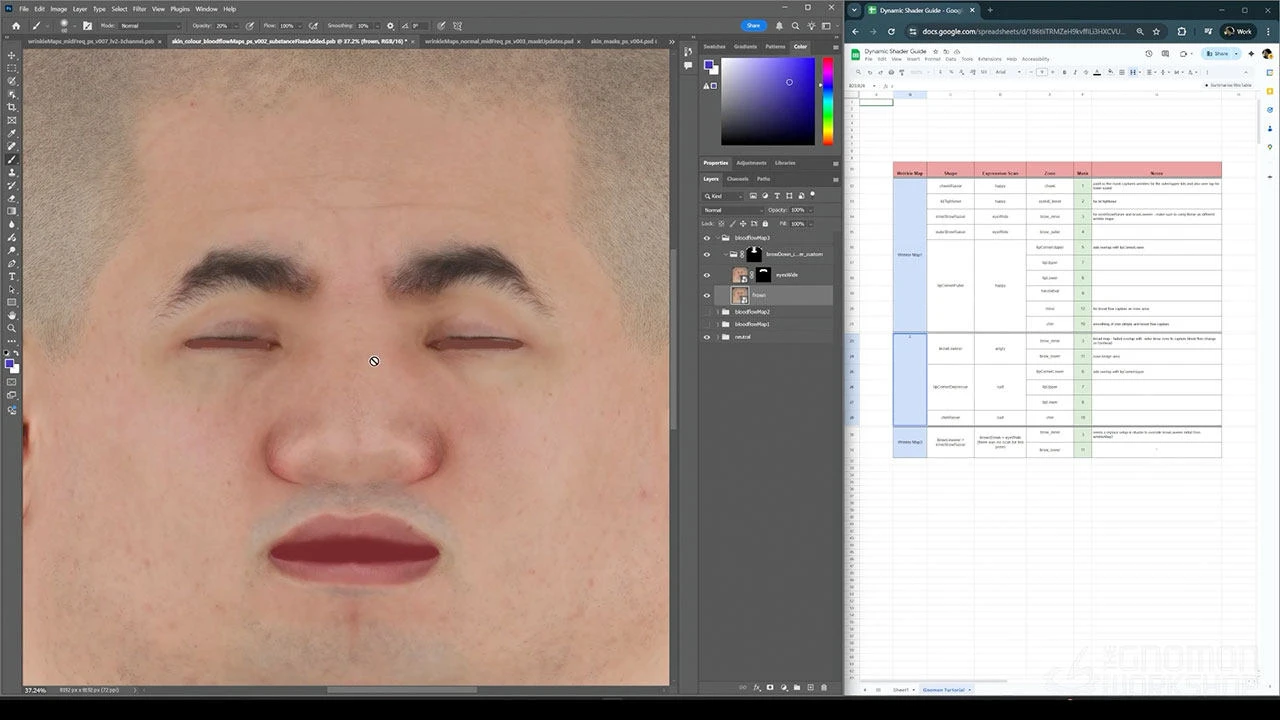Image resolution: width=1280 pixels, height=720 pixels.
Task: Open the Filter menu
Action: tap(140, 9)
